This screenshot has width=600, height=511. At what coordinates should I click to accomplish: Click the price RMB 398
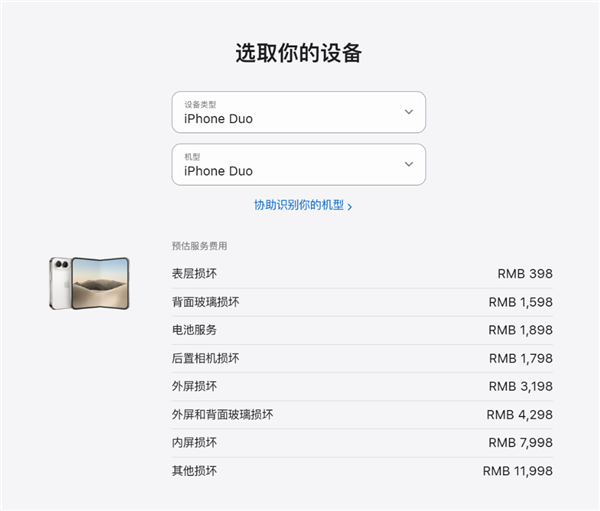click(525, 274)
